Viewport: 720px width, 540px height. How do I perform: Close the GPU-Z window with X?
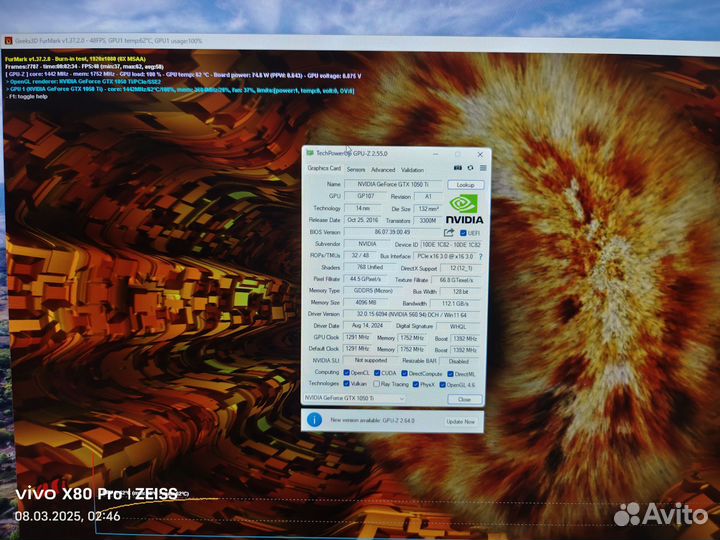[480, 155]
